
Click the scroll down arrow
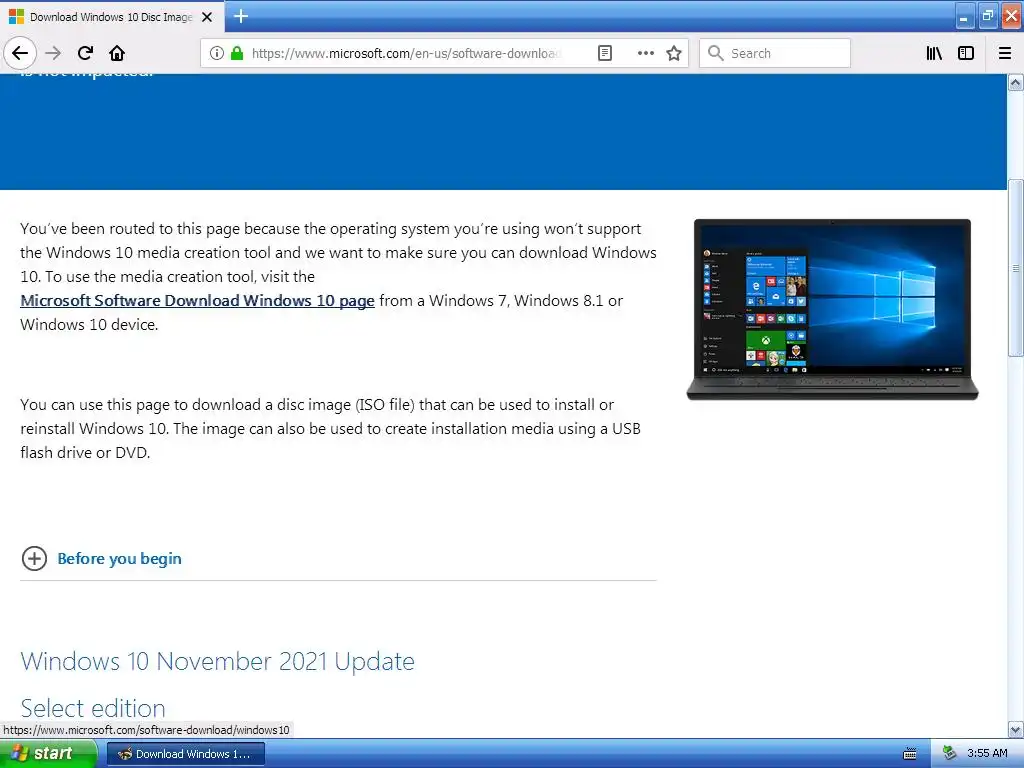[1016, 729]
